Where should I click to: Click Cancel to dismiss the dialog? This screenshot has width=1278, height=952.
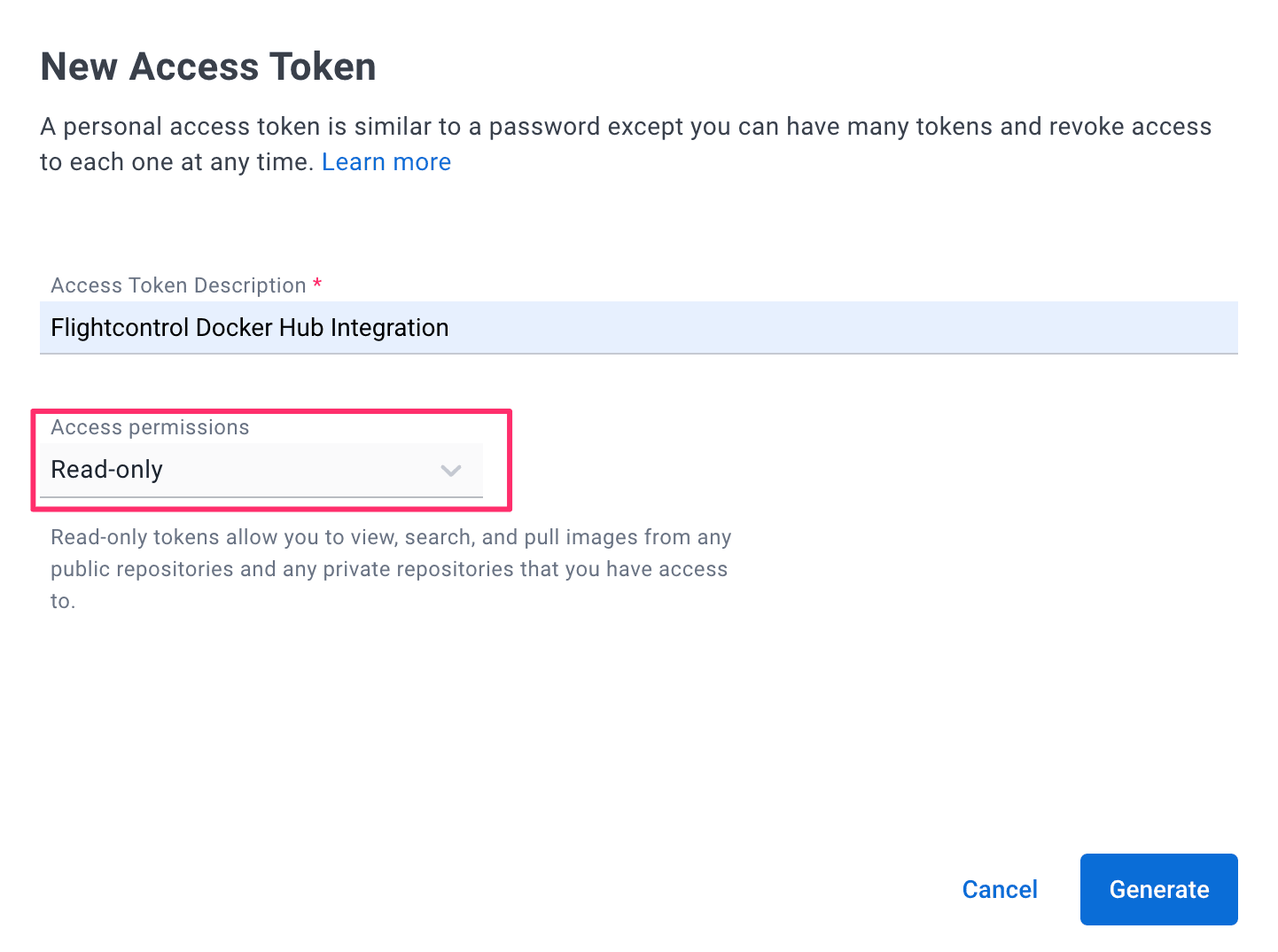(1000, 889)
